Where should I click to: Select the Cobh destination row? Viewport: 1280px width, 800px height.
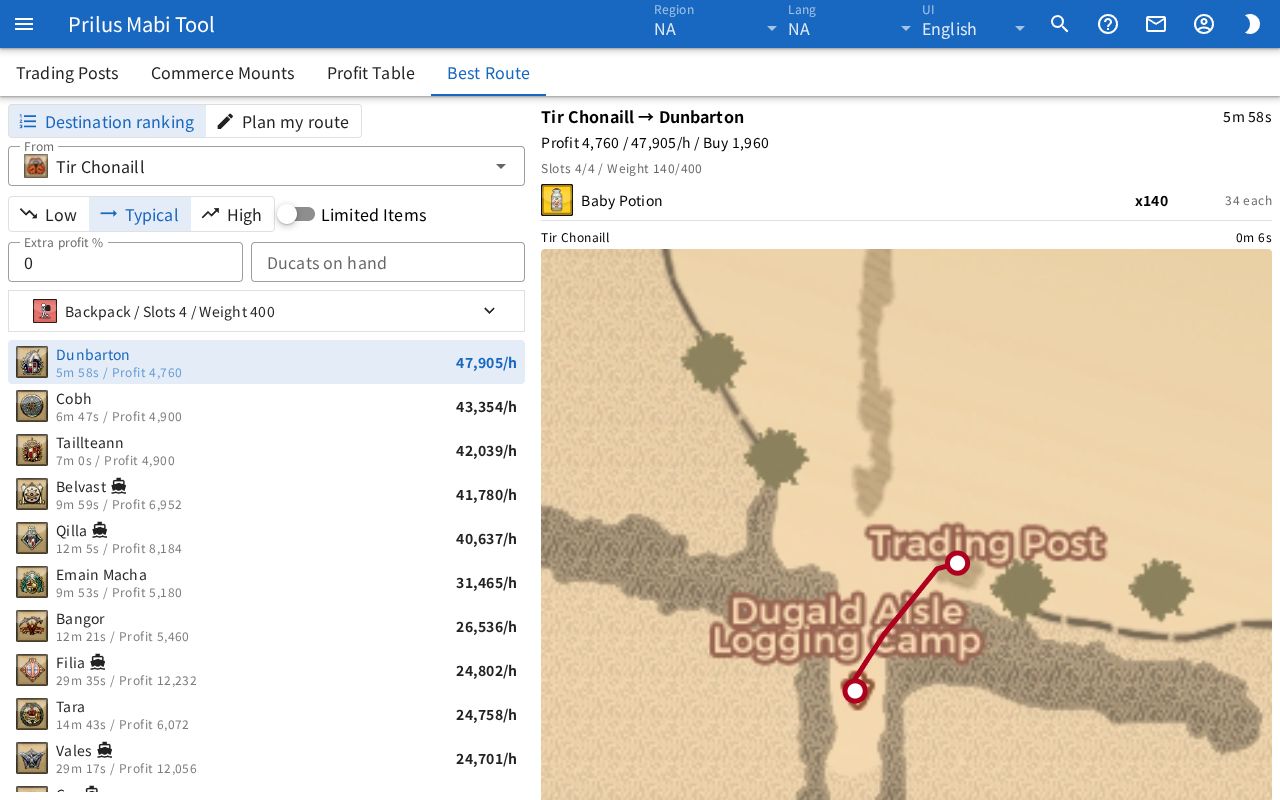pos(266,406)
